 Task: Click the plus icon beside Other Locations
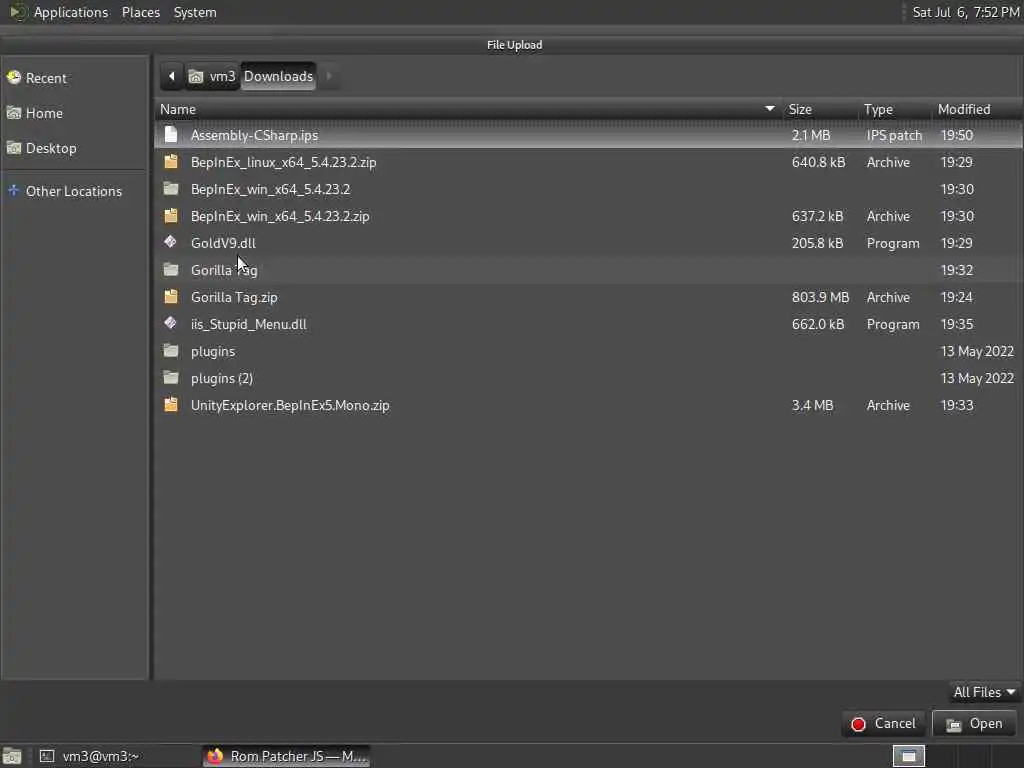click(x=14, y=191)
